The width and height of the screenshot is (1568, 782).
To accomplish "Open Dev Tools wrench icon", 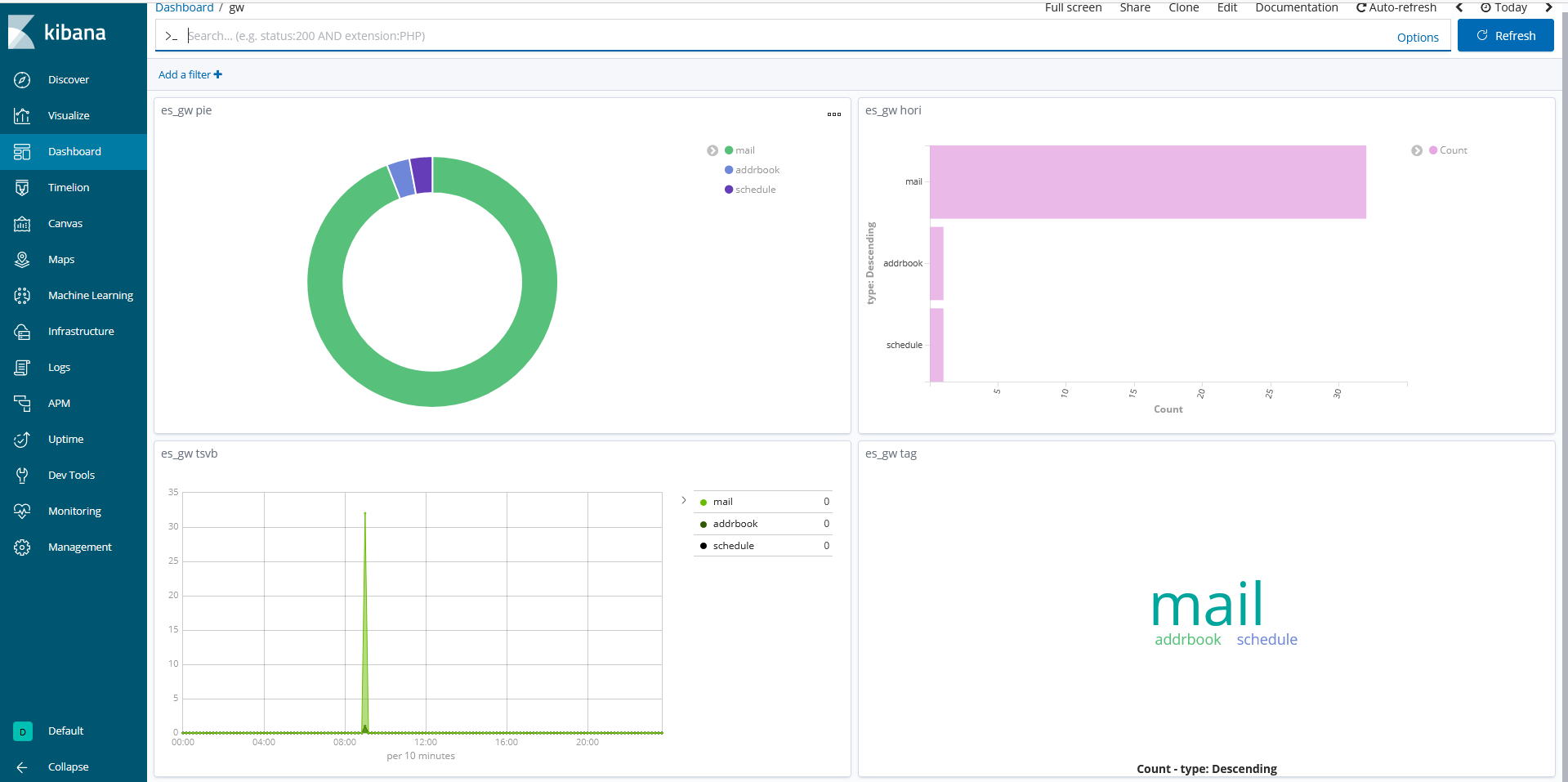I will tap(22, 475).
